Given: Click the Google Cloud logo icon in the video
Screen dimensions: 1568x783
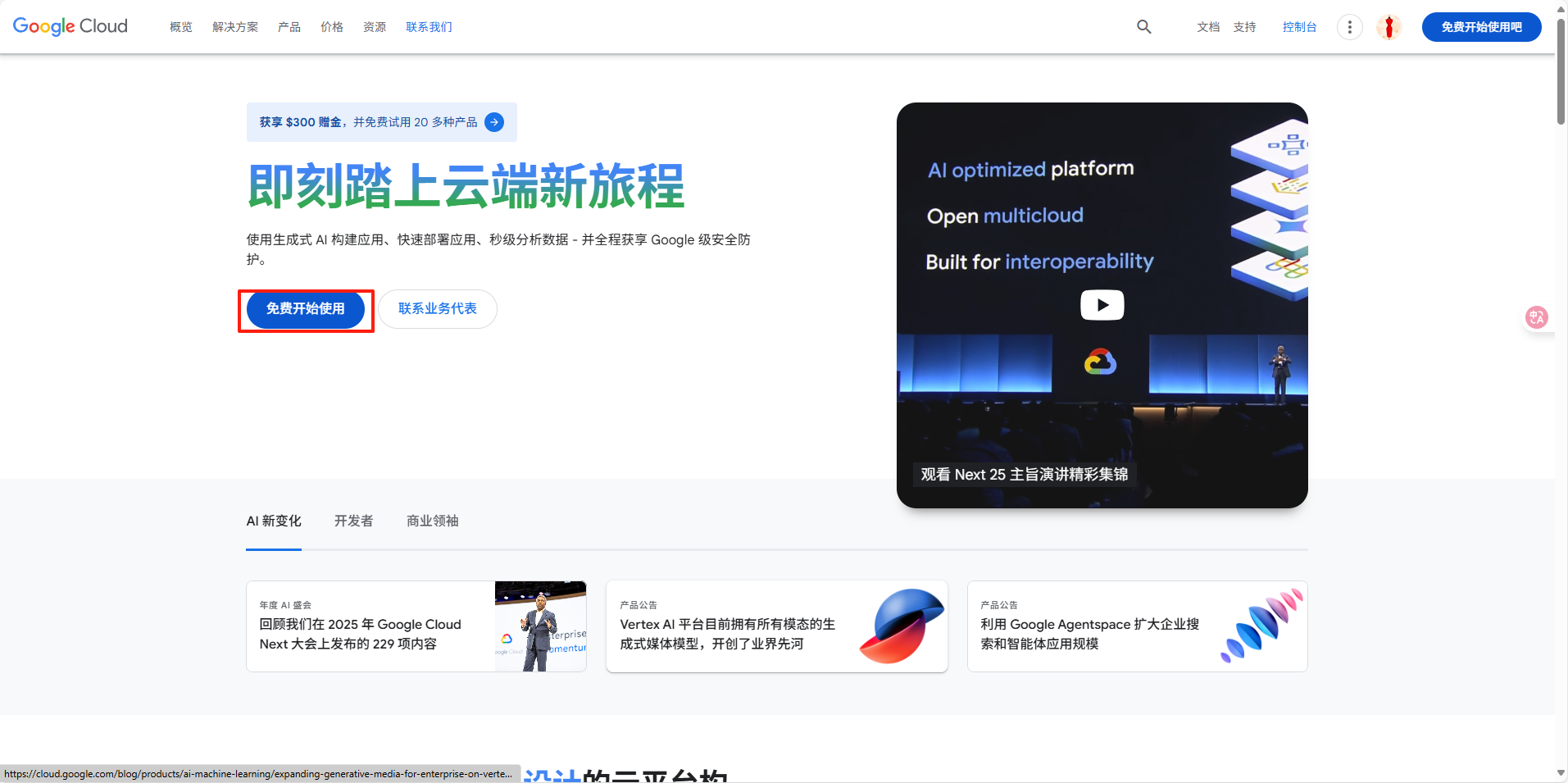Looking at the screenshot, I should click(1100, 362).
